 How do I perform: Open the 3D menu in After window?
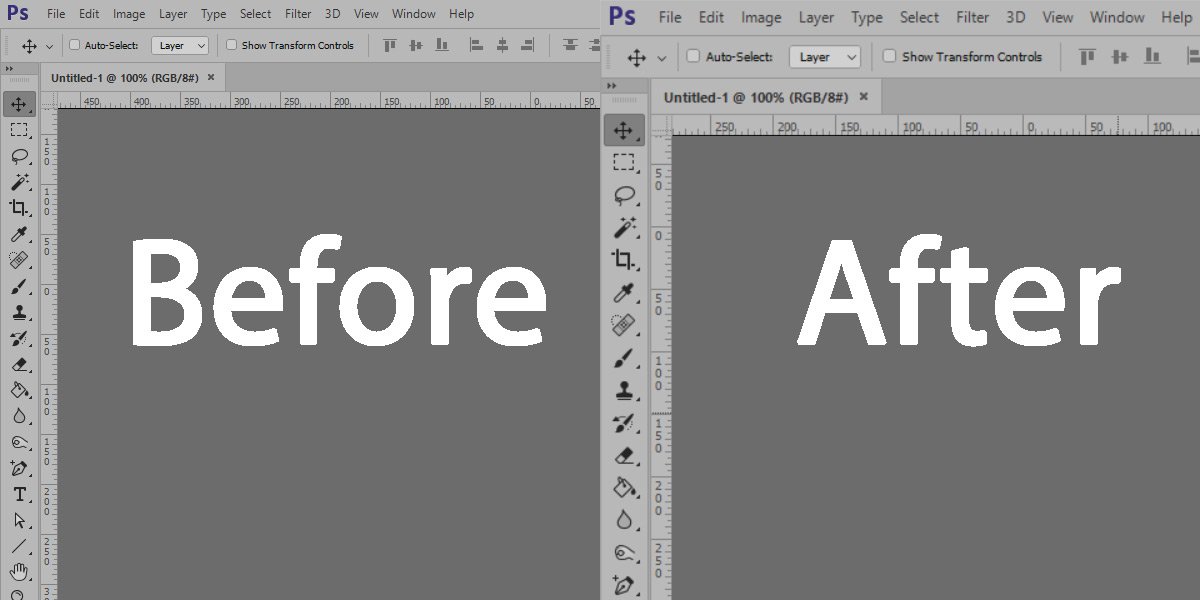click(x=1016, y=17)
